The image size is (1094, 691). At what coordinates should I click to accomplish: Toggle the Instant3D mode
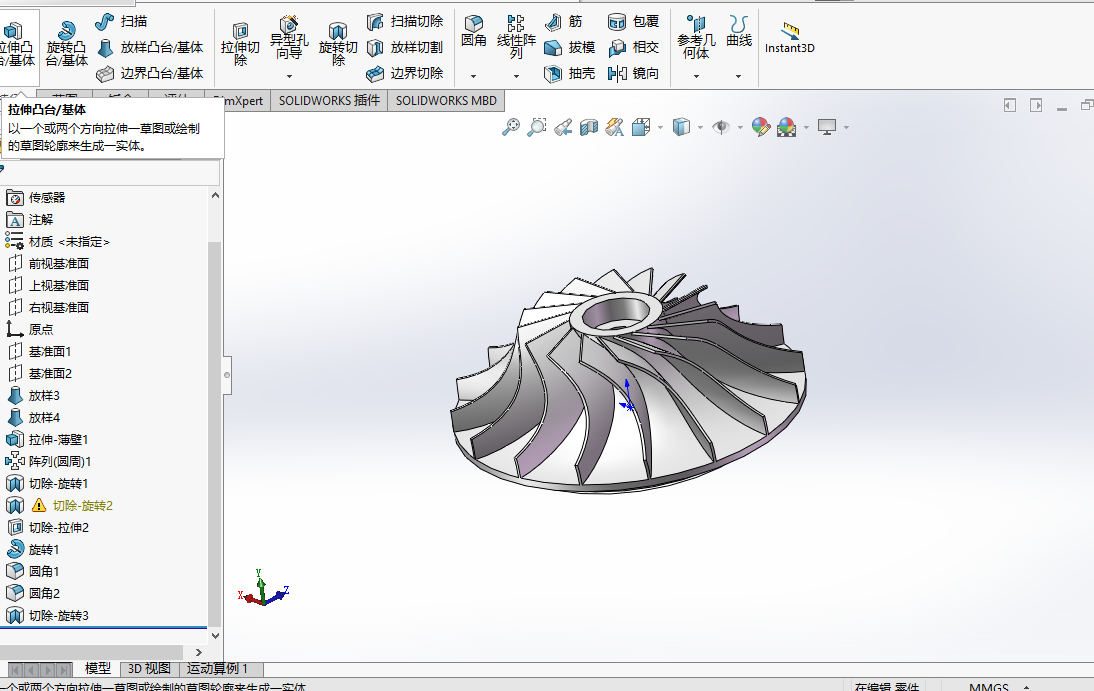tap(789, 37)
